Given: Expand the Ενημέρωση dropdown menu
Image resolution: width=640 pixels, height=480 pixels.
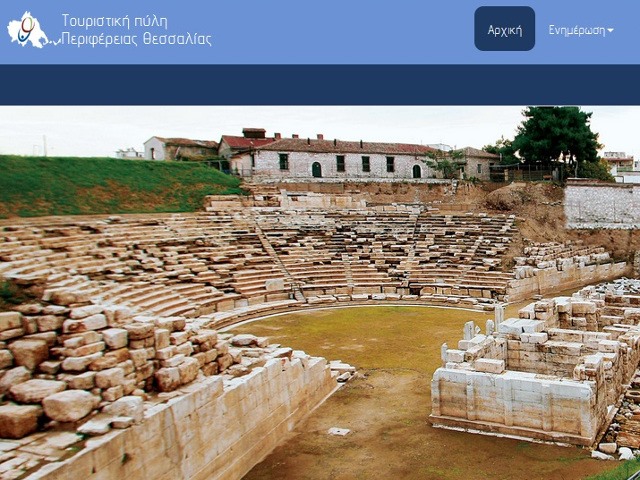Looking at the screenshot, I should 581,30.
